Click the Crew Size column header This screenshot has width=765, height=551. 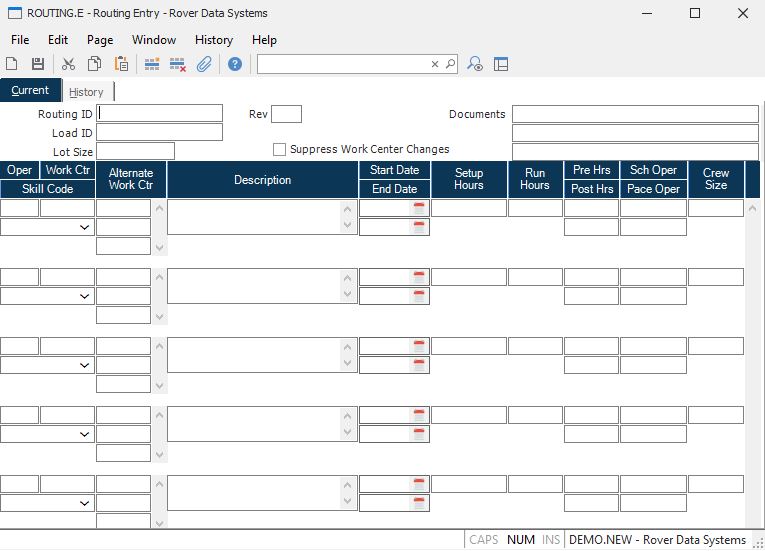[716, 180]
